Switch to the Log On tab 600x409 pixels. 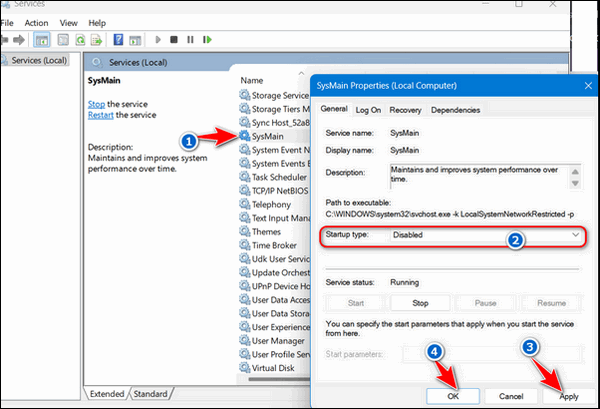click(x=368, y=110)
